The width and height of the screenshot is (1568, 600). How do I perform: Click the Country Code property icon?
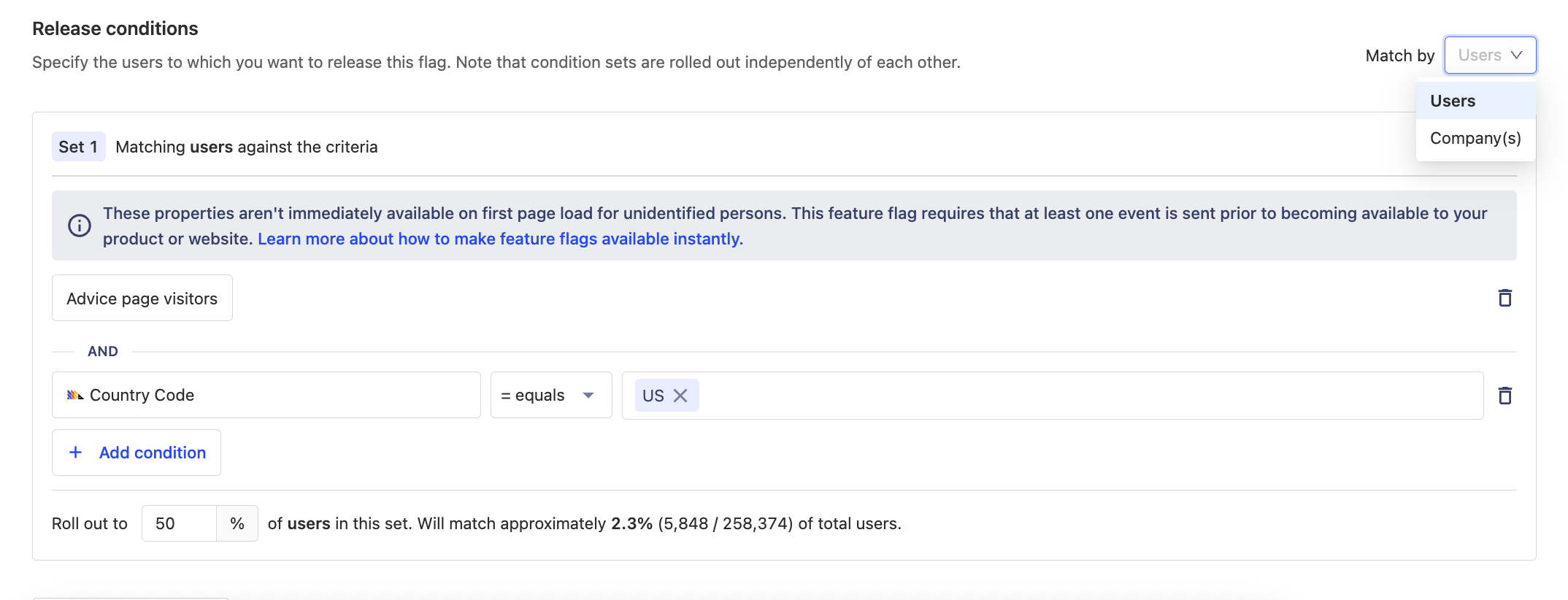74,395
